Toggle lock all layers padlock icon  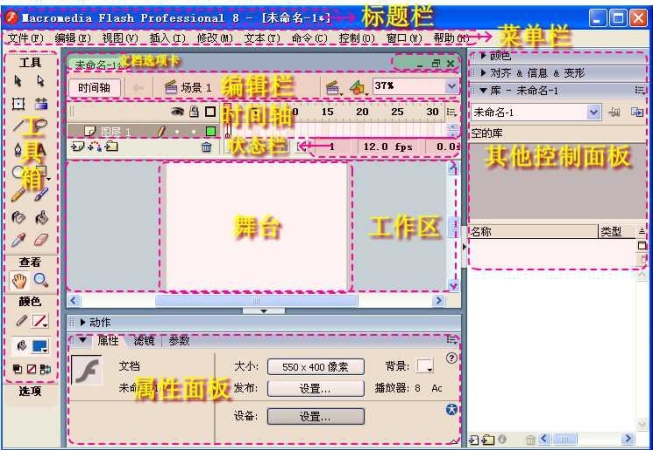(x=194, y=112)
